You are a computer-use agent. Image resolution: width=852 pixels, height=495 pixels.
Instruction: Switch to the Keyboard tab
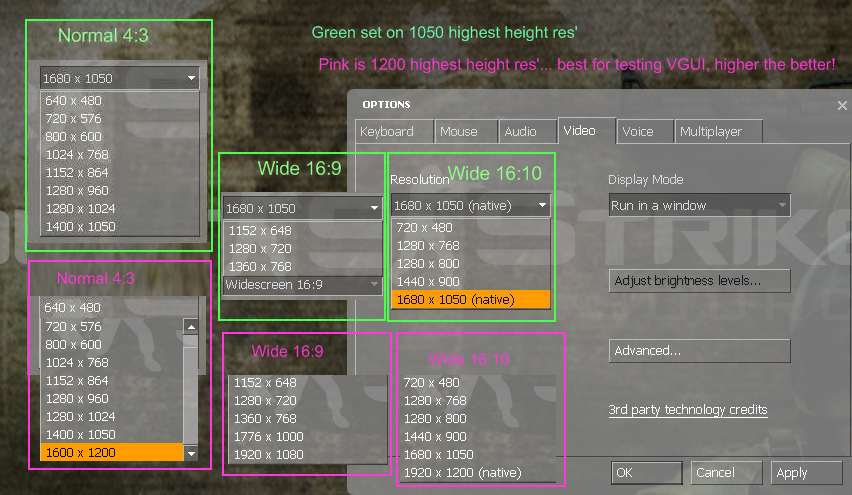(387, 131)
